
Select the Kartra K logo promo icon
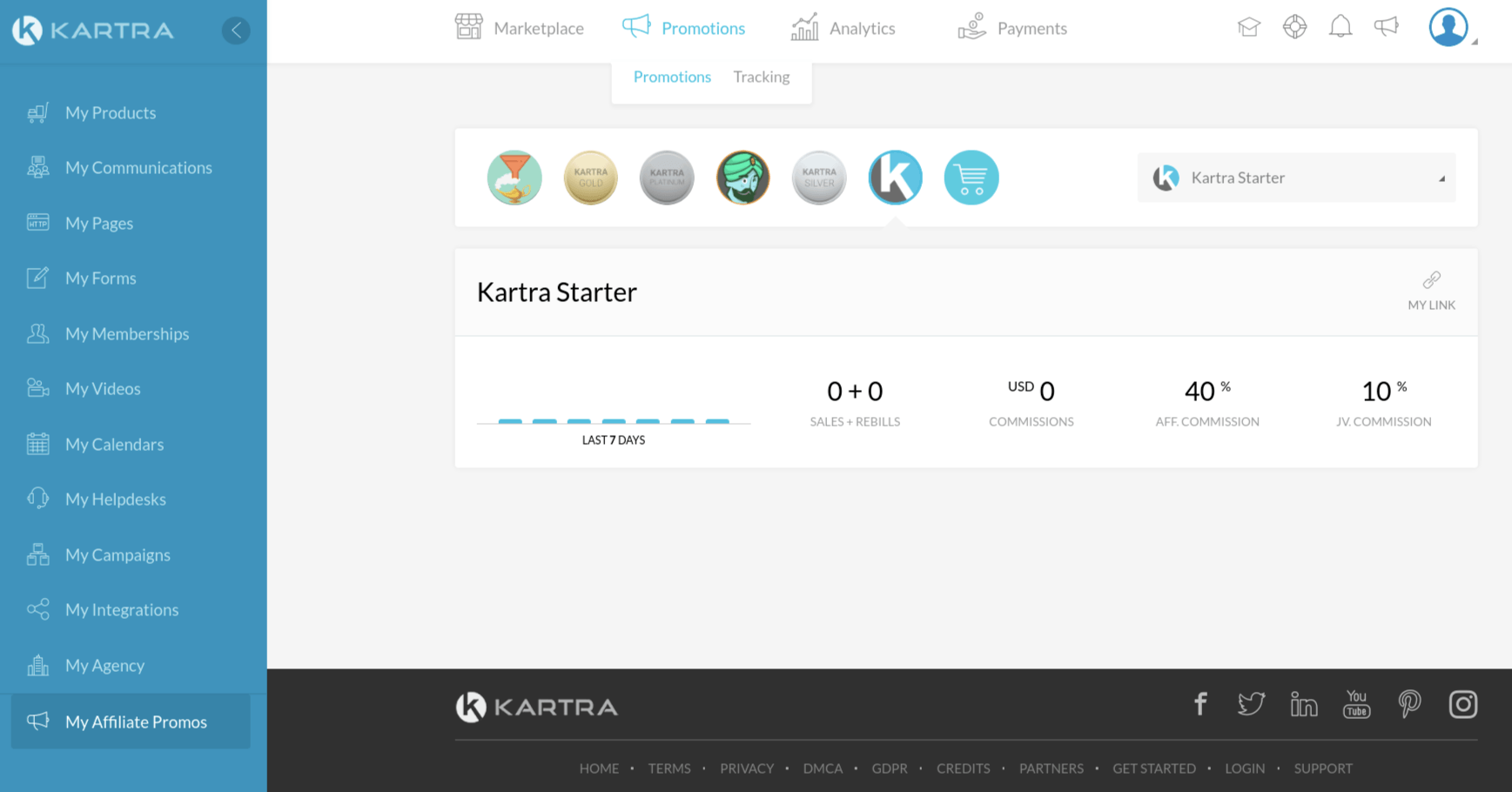click(895, 178)
